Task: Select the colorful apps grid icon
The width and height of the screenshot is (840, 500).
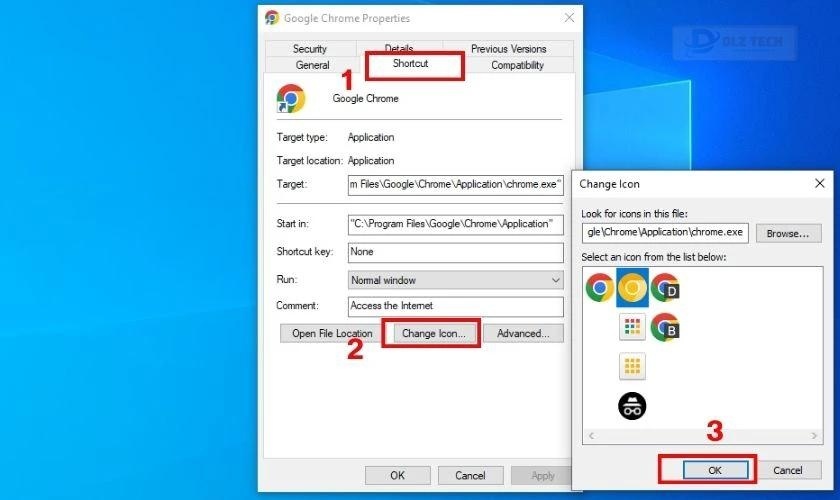Action: click(x=632, y=327)
